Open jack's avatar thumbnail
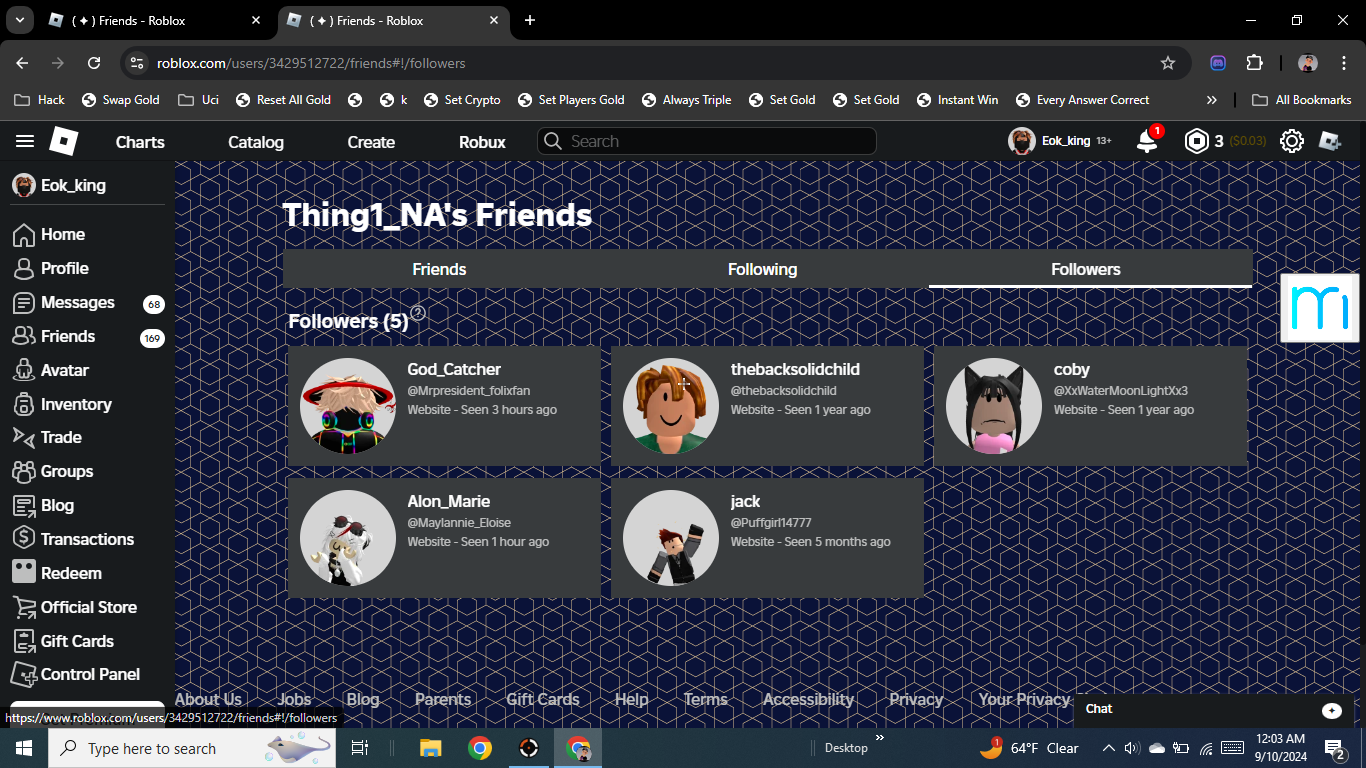The width and height of the screenshot is (1366, 768). coord(671,538)
